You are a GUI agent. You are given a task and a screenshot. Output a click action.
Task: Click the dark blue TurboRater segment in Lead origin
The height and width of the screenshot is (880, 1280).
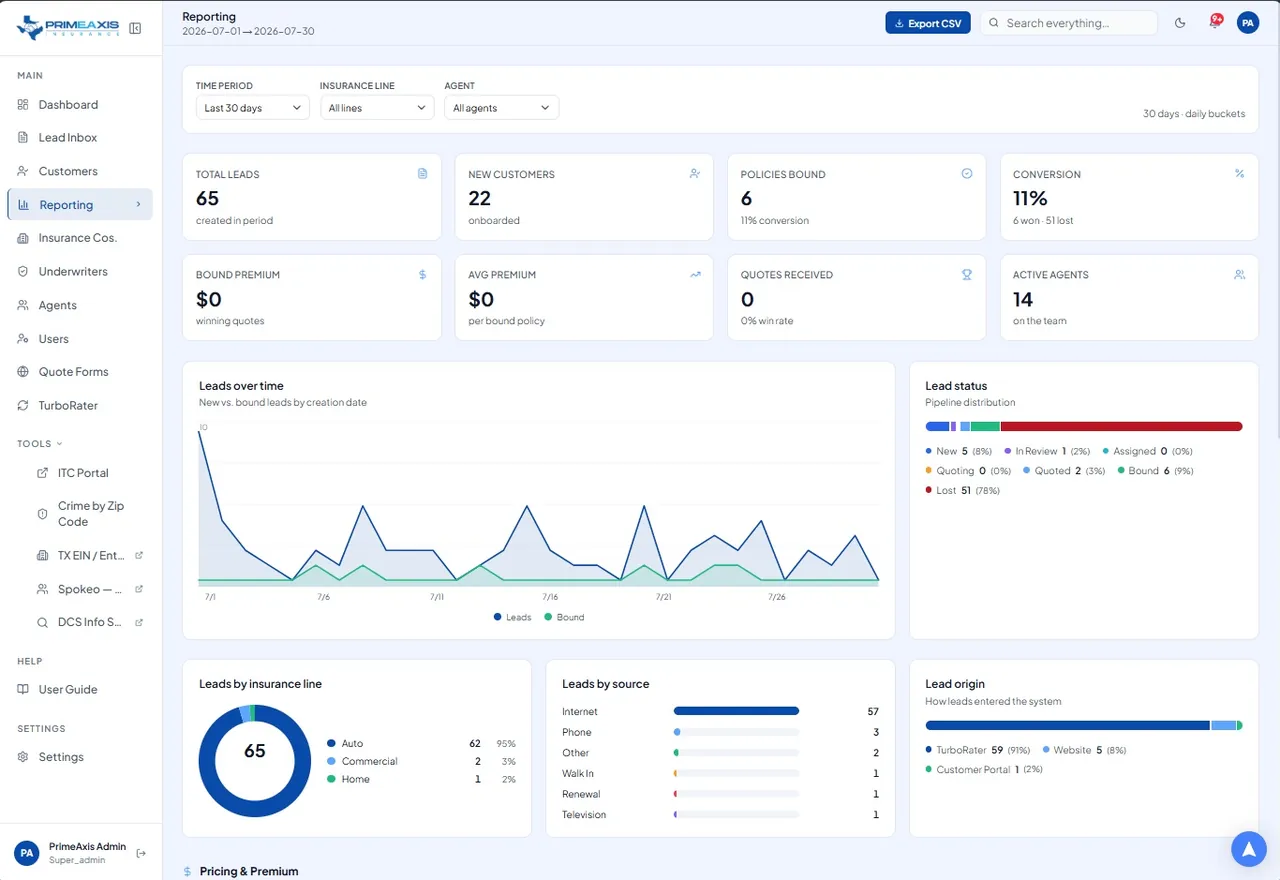(x=1067, y=725)
